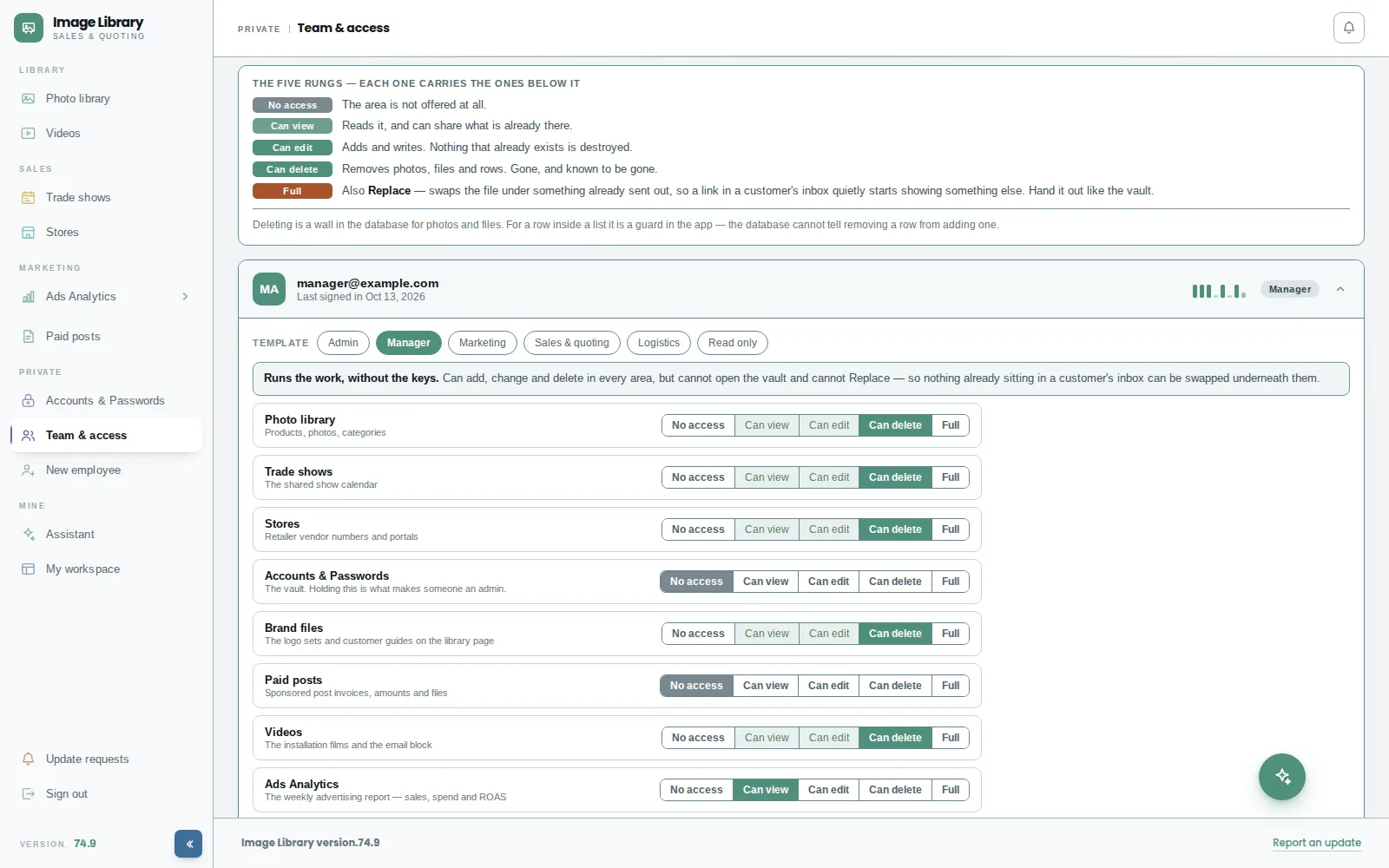Set Videos access to Full

[951, 738]
